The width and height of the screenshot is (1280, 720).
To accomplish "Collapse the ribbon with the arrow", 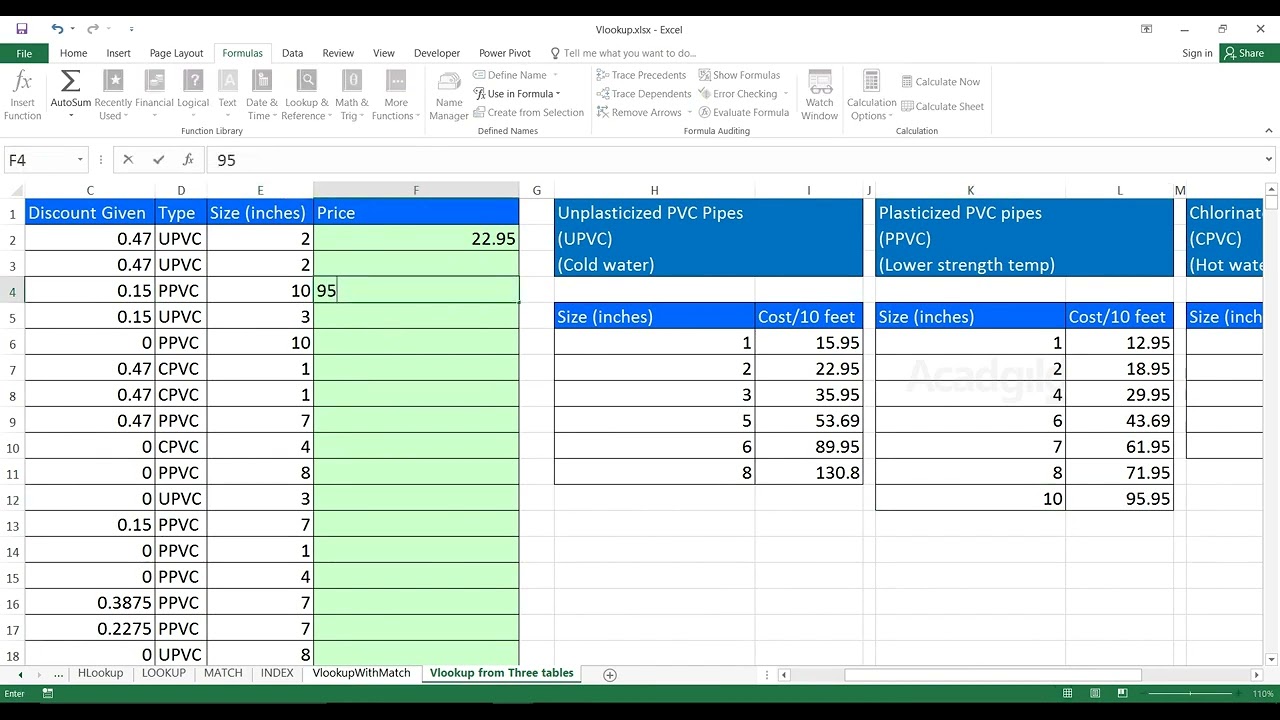I will click(1269, 130).
